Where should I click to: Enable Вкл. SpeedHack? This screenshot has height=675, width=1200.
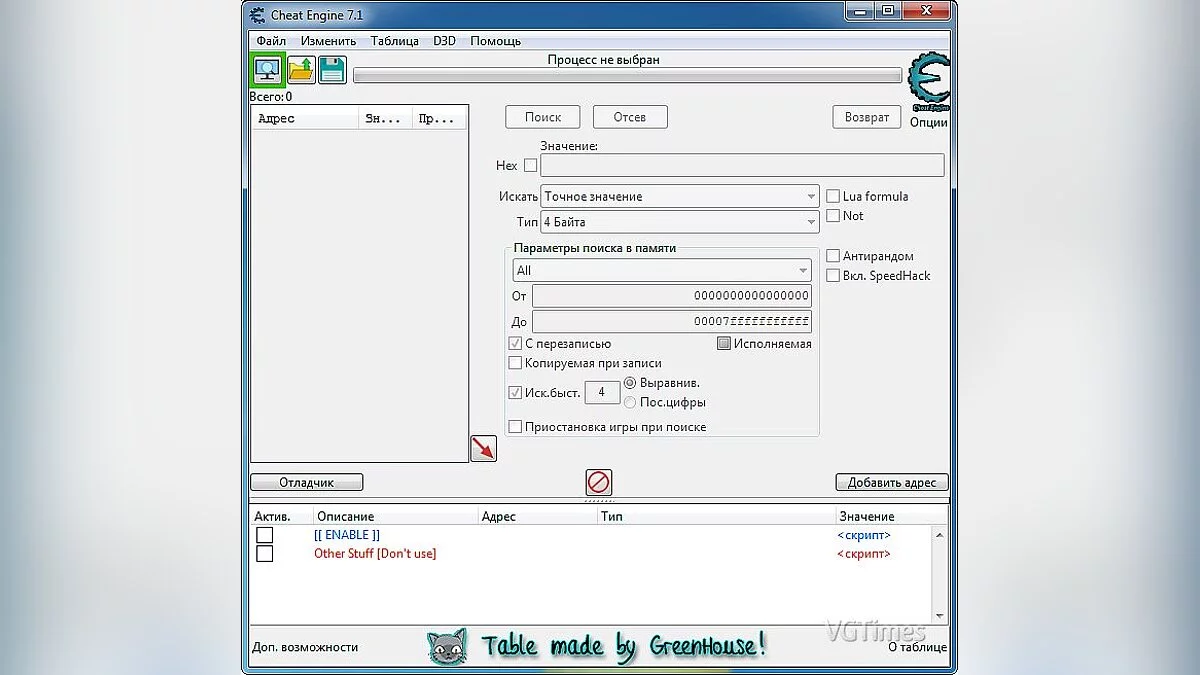click(832, 275)
